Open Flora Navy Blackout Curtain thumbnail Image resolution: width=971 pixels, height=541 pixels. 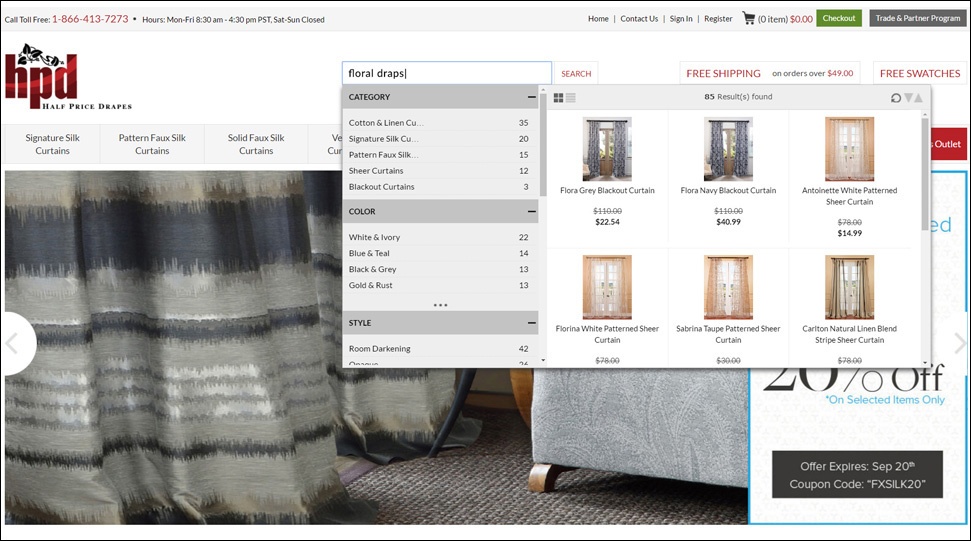coord(728,149)
